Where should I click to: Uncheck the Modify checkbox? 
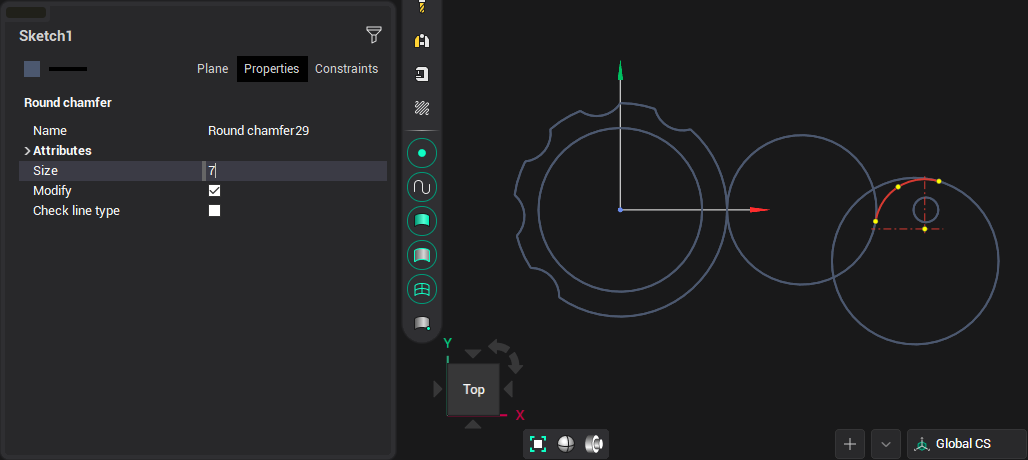tap(214, 191)
